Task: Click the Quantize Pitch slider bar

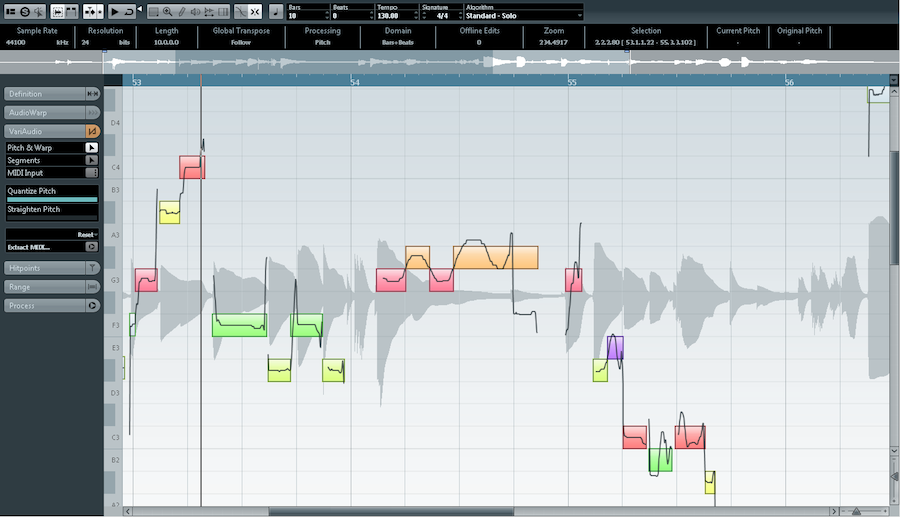Action: (52, 200)
